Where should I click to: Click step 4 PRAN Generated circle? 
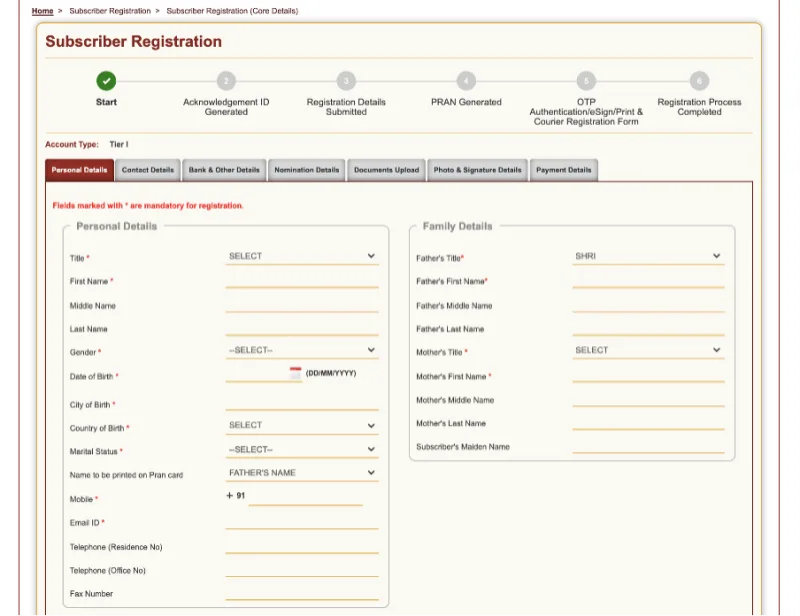[466, 81]
